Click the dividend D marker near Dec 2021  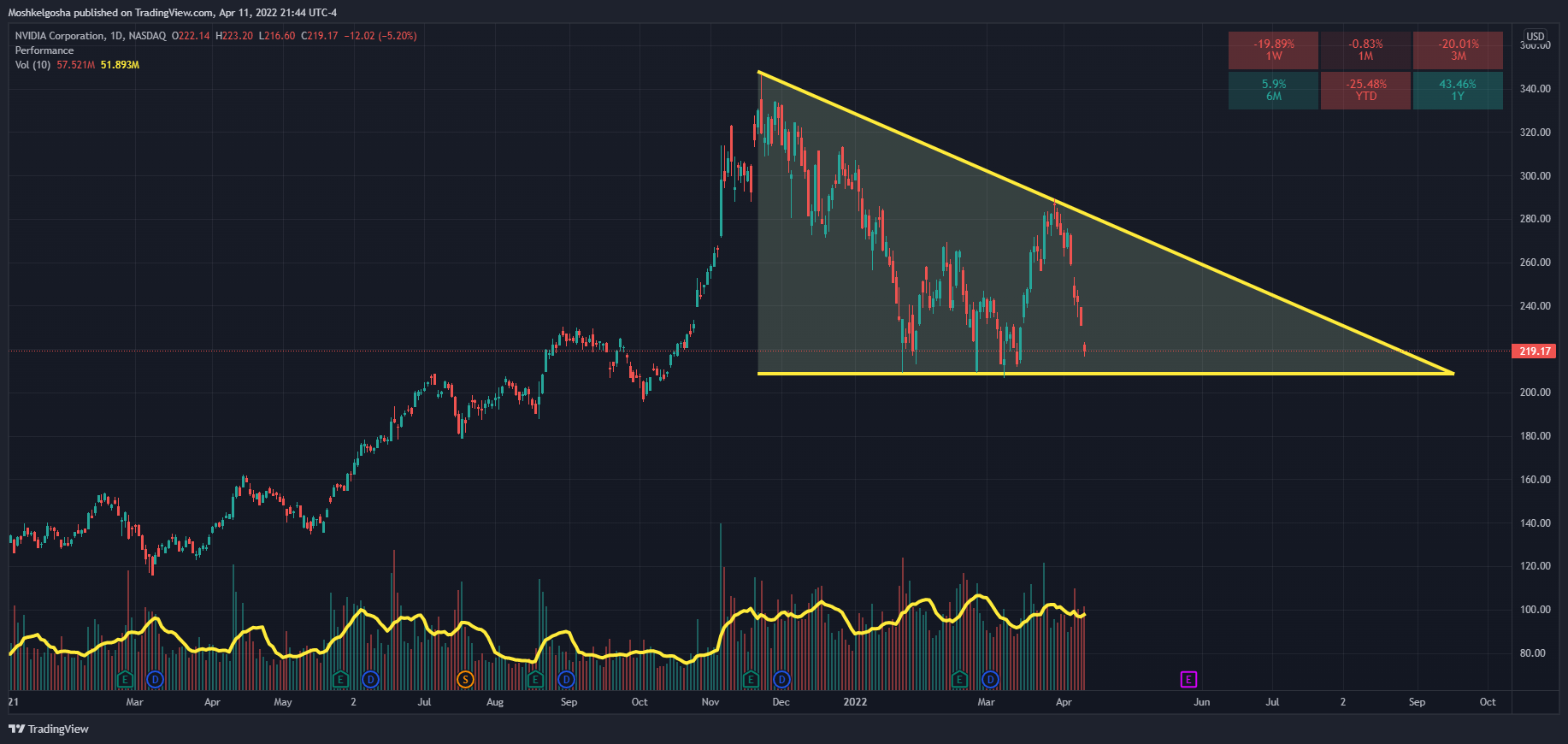pos(781,680)
